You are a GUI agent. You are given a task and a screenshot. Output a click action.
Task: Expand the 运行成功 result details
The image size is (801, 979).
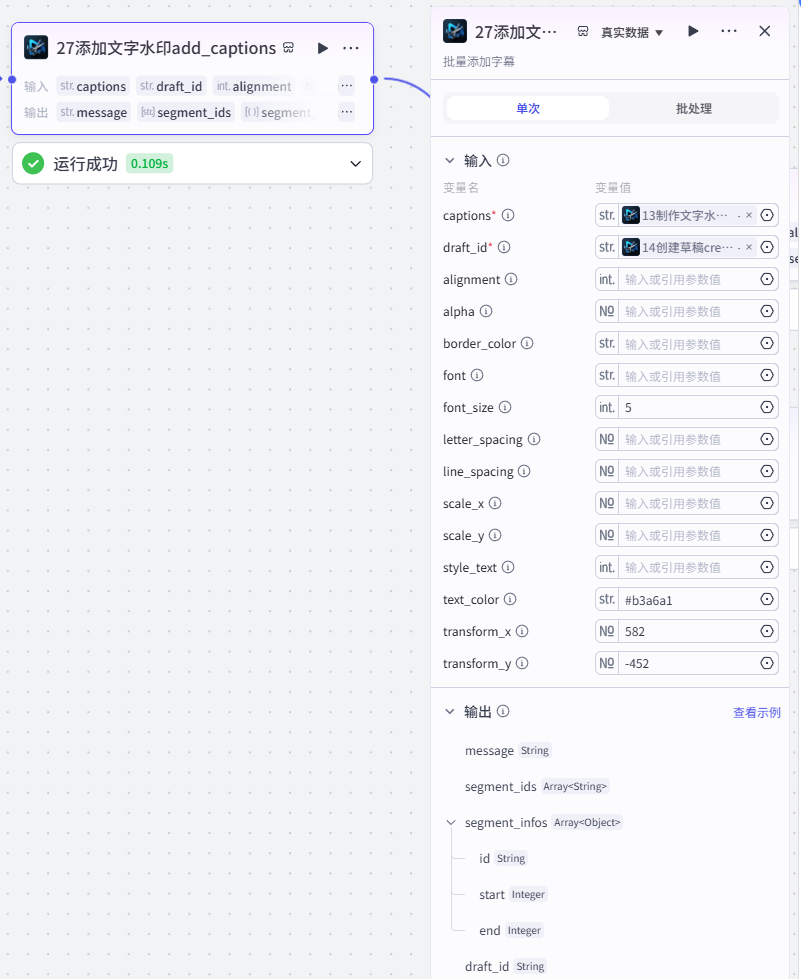tap(355, 164)
